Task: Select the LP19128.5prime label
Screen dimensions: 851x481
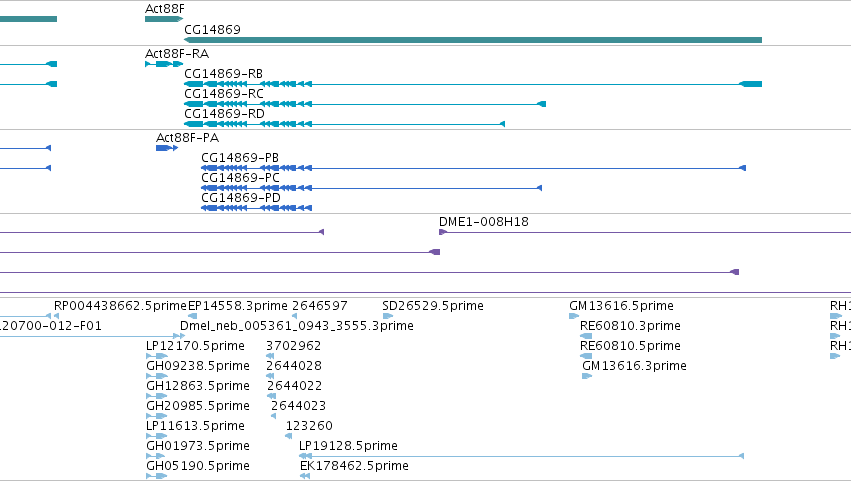Action: 348,446
